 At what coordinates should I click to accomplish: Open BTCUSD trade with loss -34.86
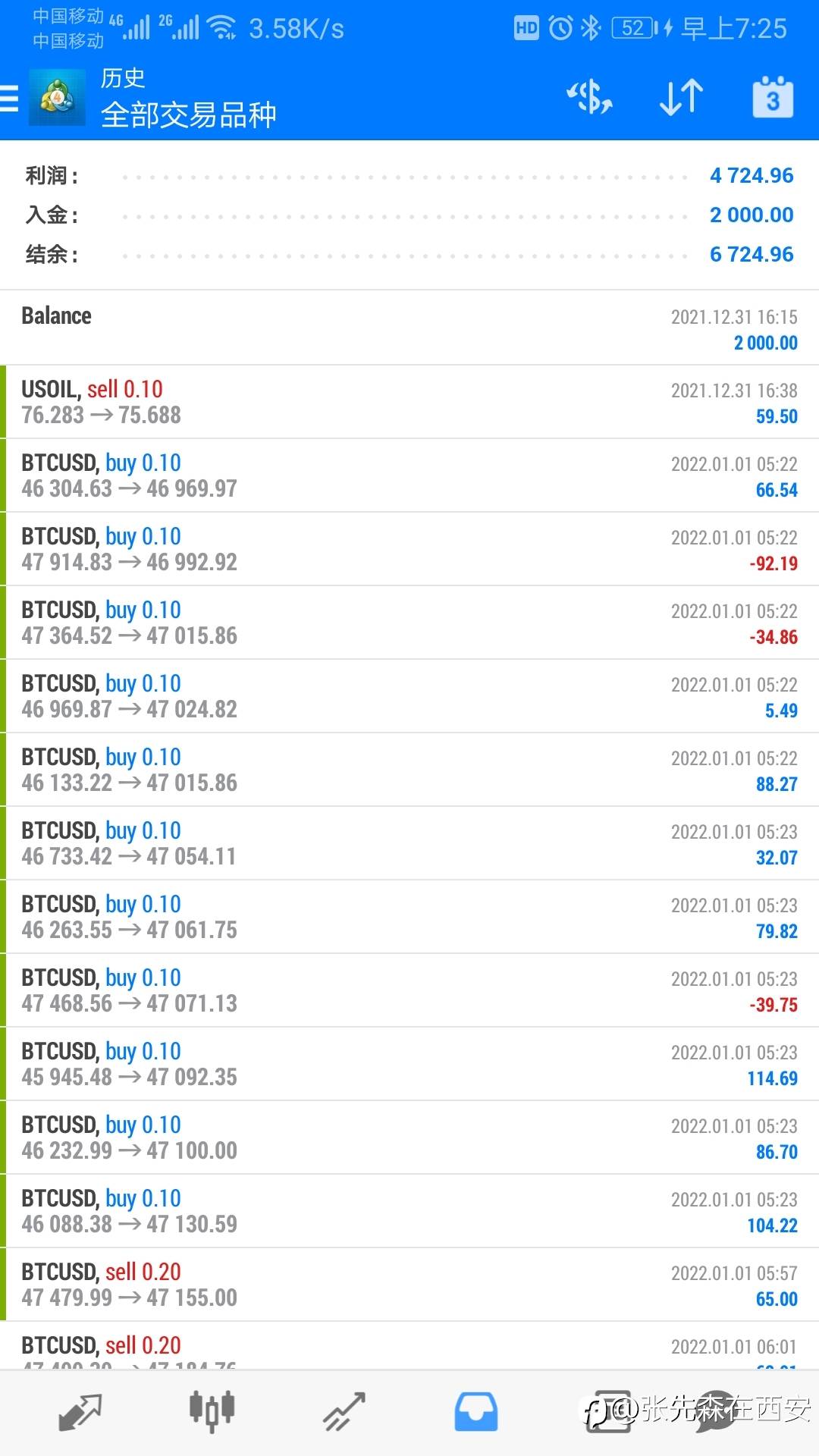(x=409, y=623)
